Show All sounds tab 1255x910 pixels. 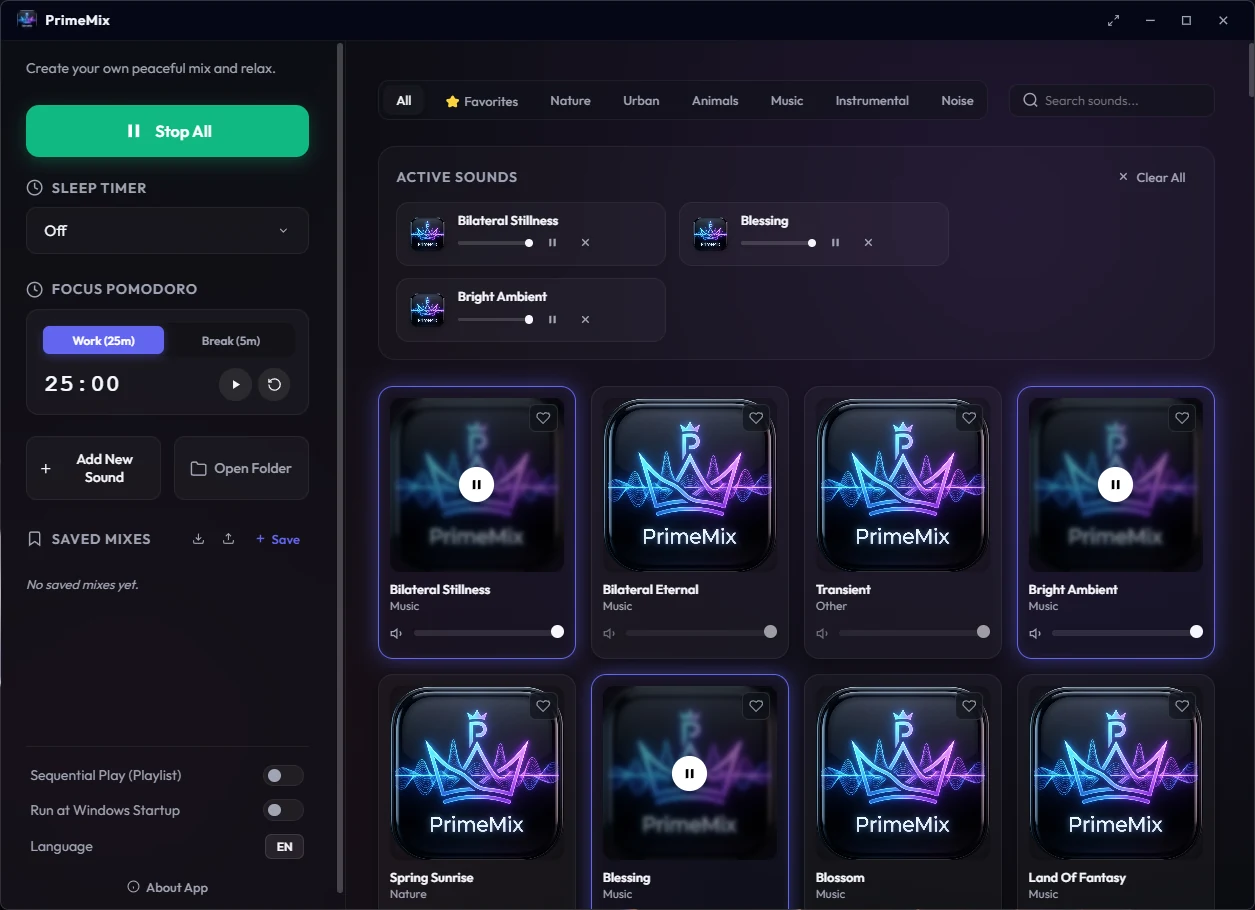pos(404,101)
